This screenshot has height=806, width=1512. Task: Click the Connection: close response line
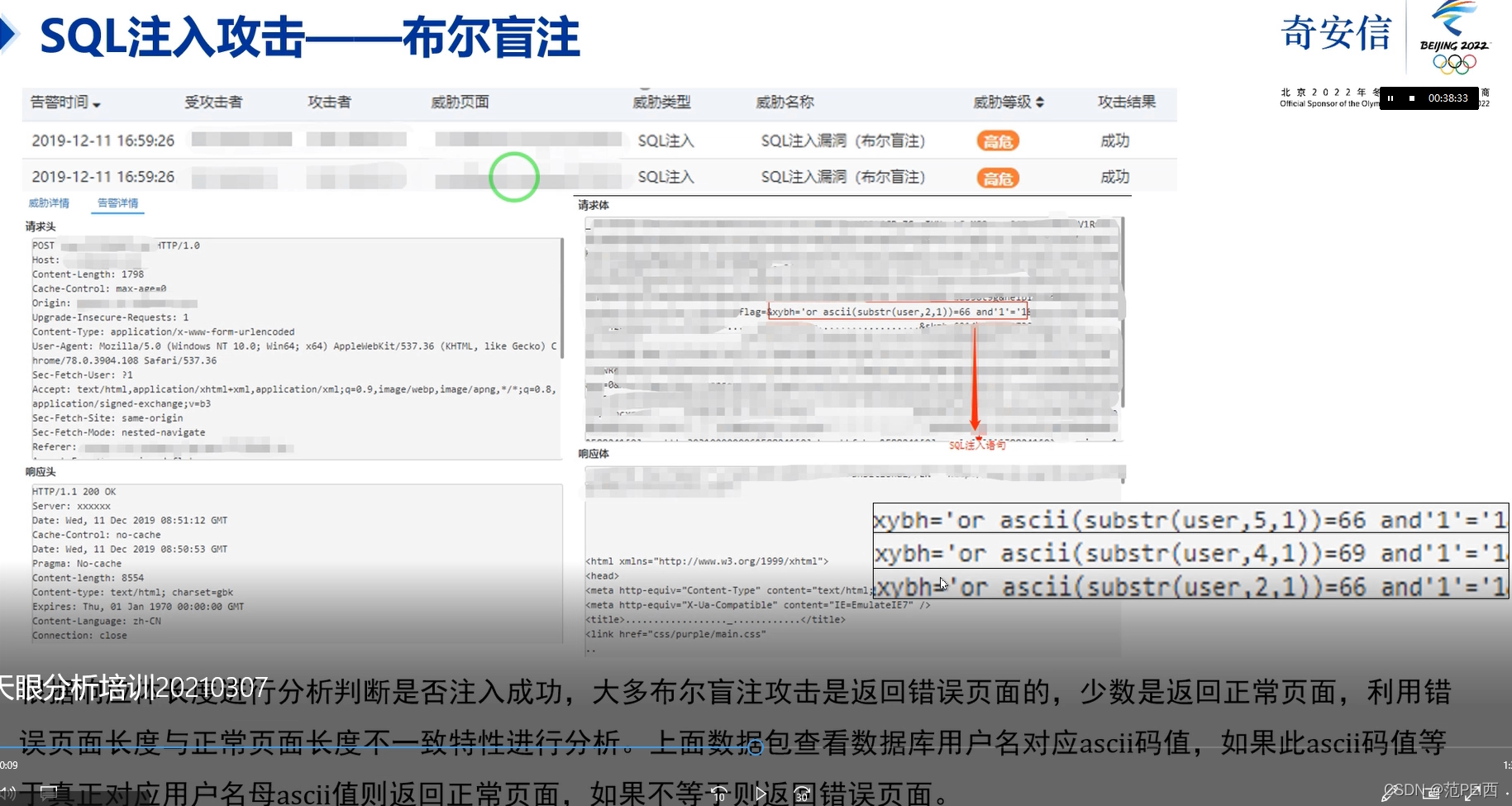[x=79, y=636]
